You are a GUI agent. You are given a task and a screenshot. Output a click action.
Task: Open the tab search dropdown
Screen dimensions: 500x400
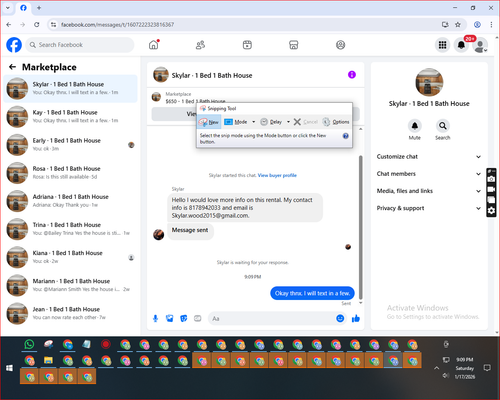8,8
